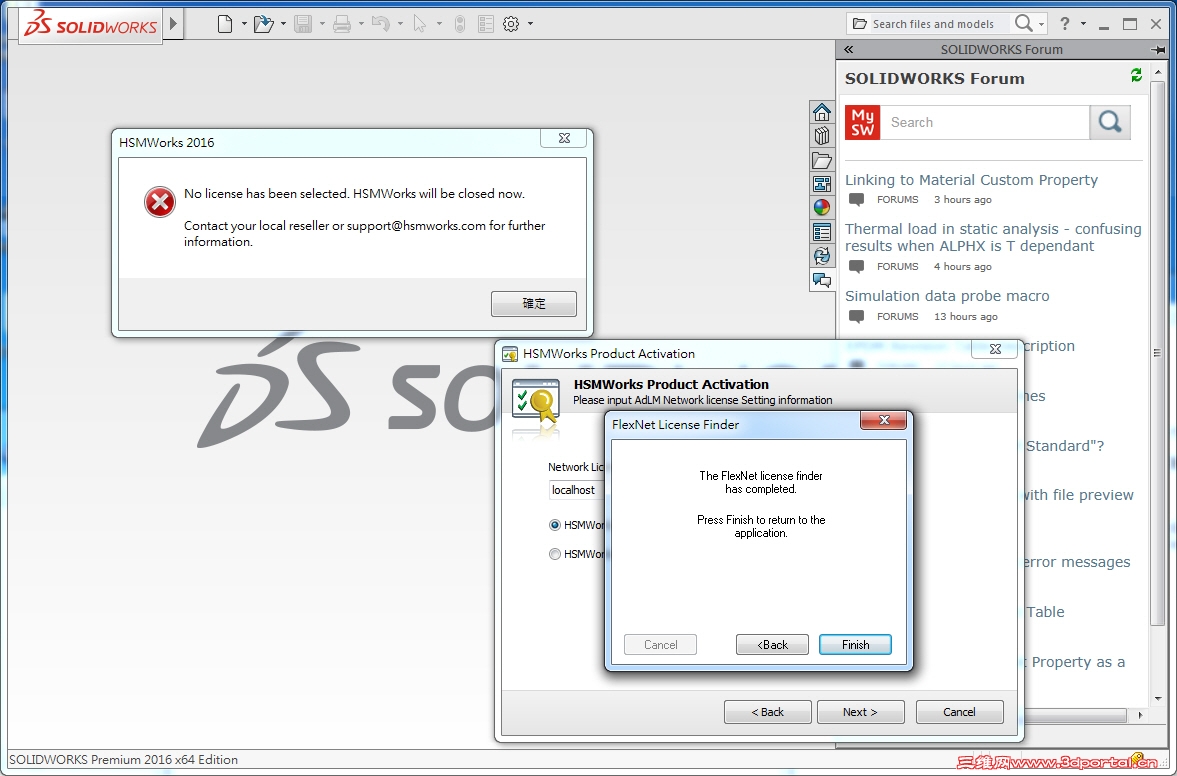This screenshot has width=1177, height=776.
Task: Click the 13 hours ago timestamp
Action: tap(965, 317)
